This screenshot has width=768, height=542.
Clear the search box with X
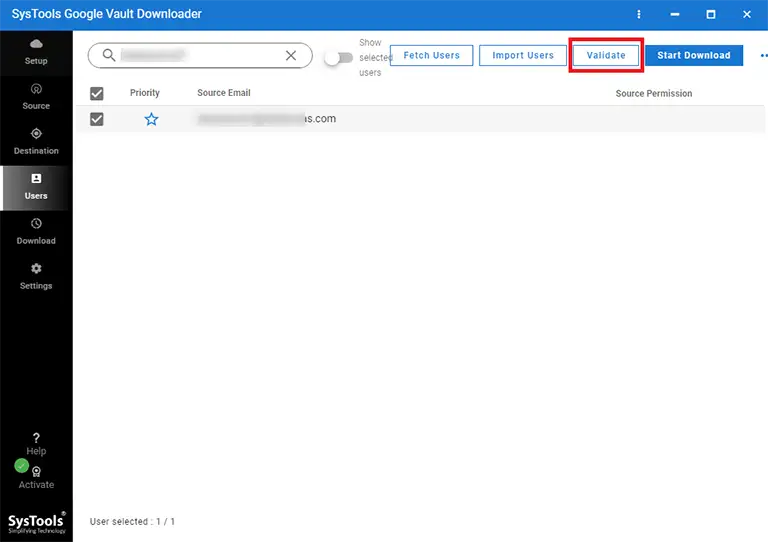point(291,55)
